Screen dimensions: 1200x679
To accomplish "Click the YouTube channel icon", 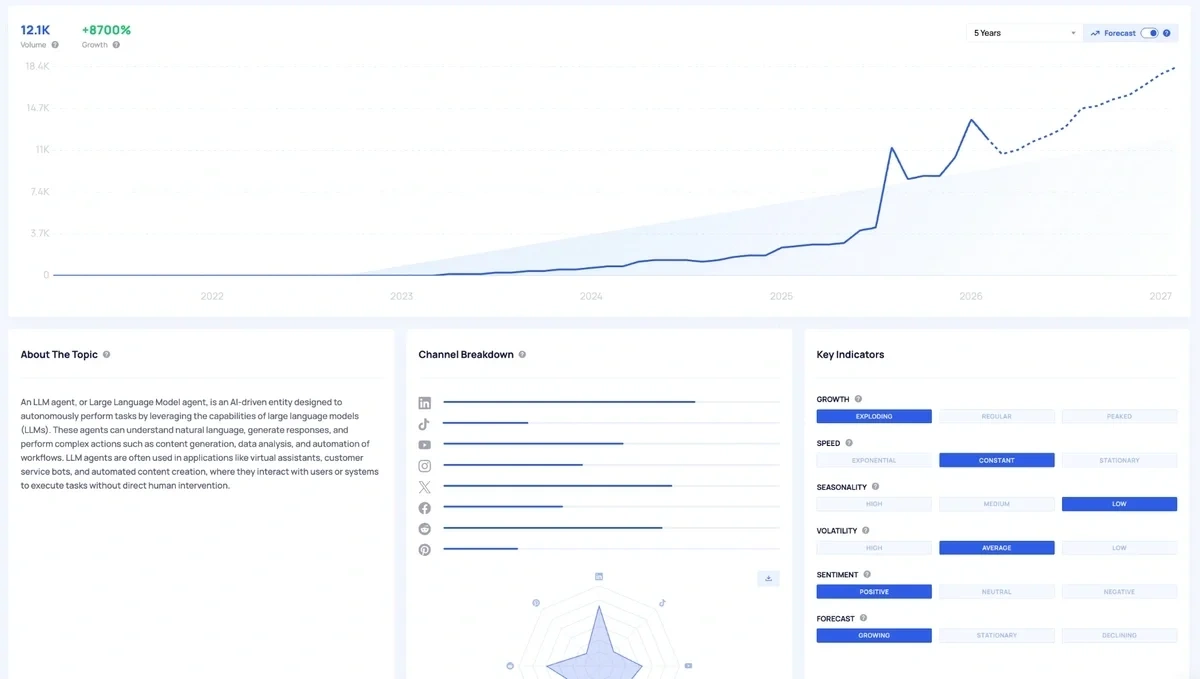I will [425, 445].
